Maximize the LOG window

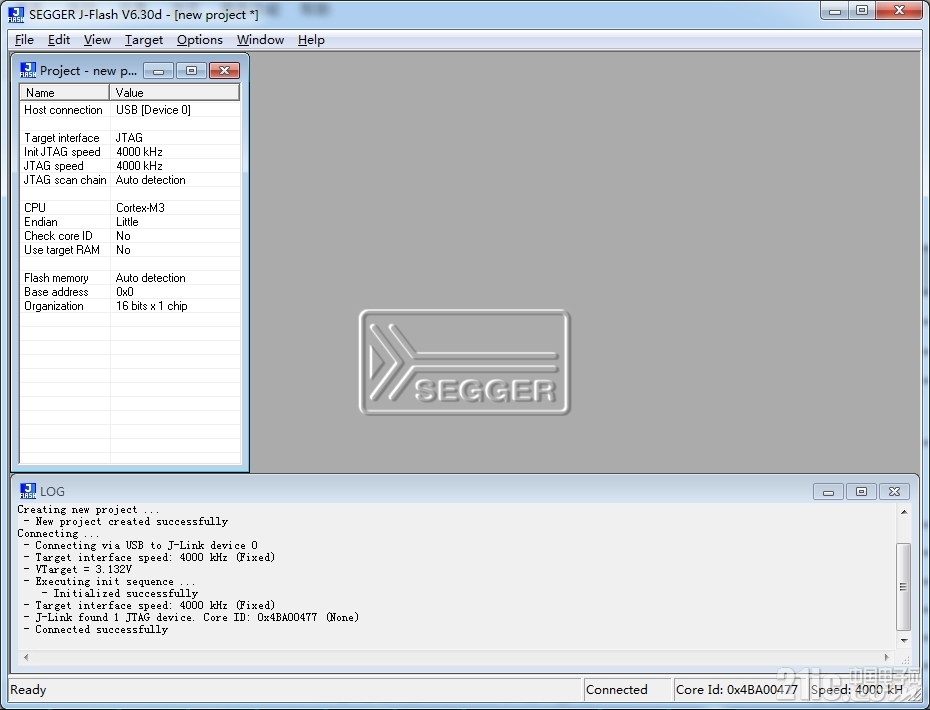pyautogui.click(x=861, y=491)
